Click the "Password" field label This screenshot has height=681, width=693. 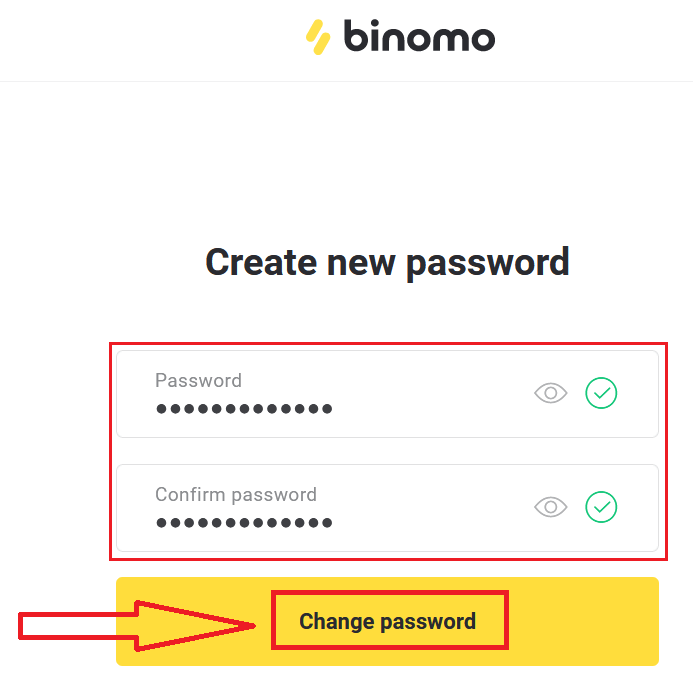[198, 380]
